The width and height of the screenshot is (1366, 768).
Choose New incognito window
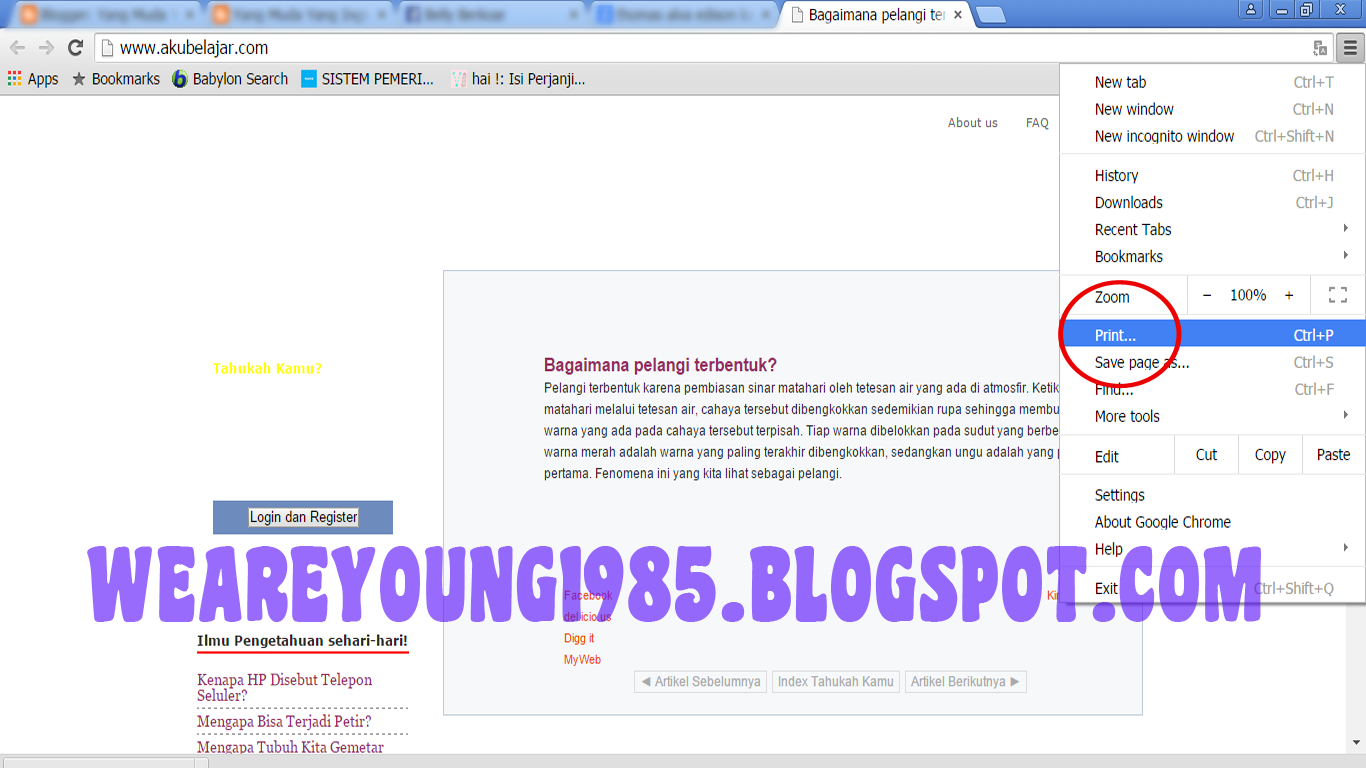pyautogui.click(x=1212, y=136)
